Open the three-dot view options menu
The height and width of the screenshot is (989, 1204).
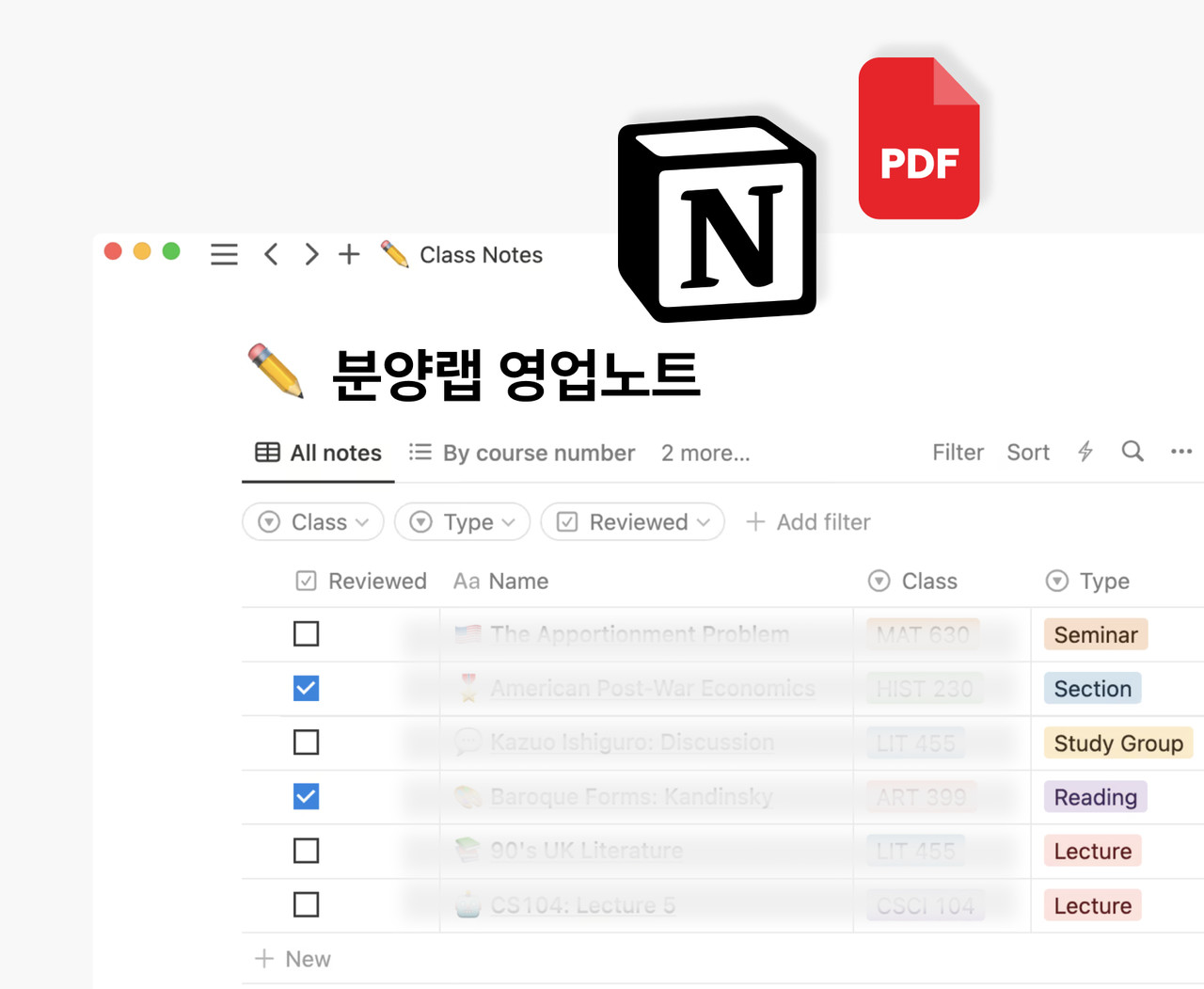[x=1181, y=452]
